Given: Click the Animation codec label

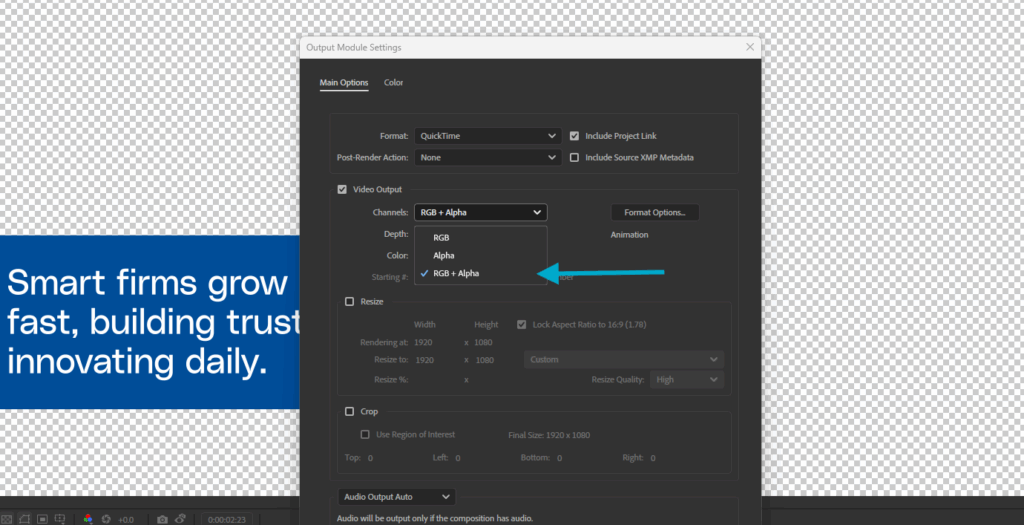Looking at the screenshot, I should click(630, 235).
